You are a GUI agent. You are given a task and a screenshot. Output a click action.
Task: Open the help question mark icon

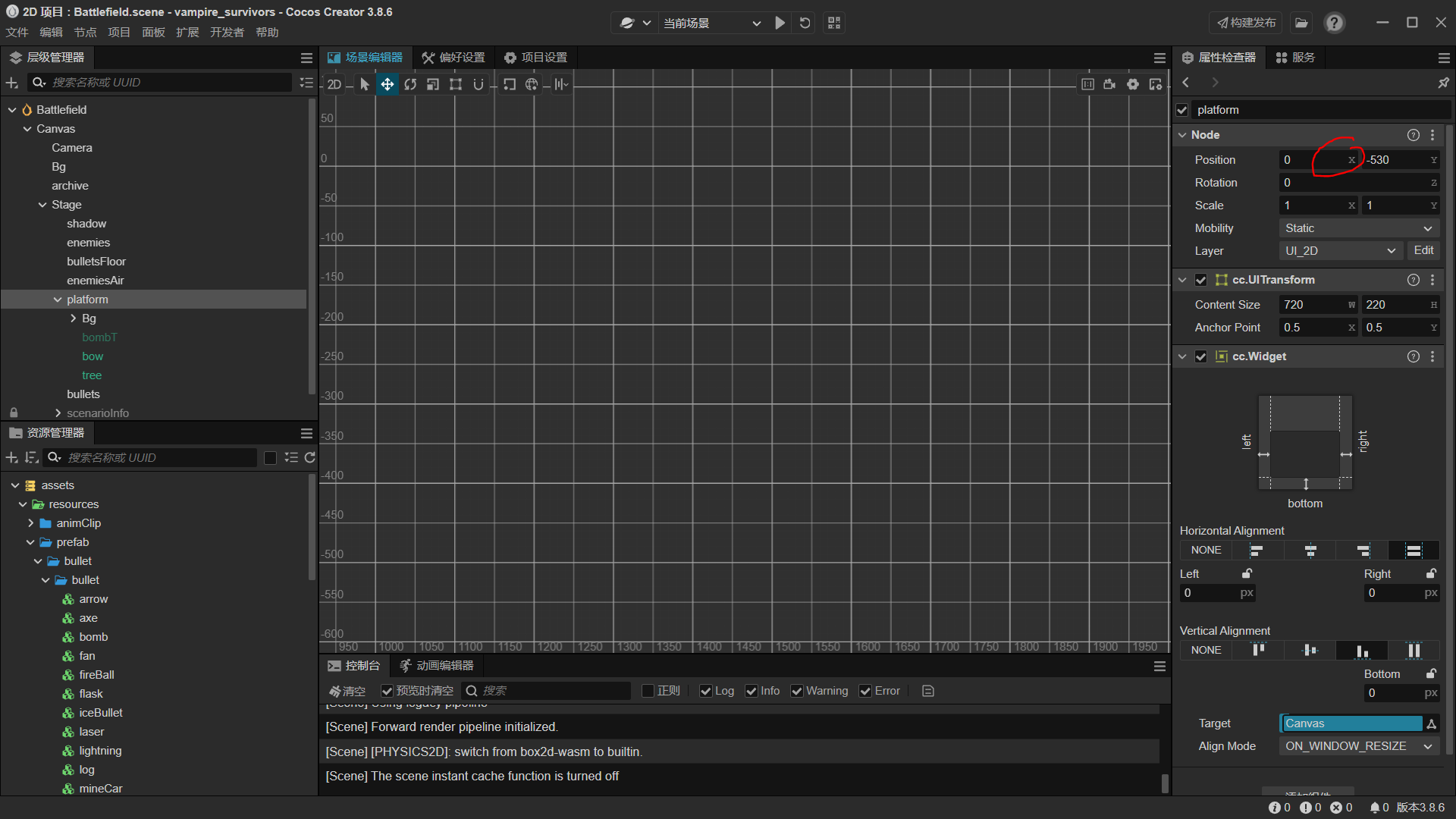(1334, 23)
